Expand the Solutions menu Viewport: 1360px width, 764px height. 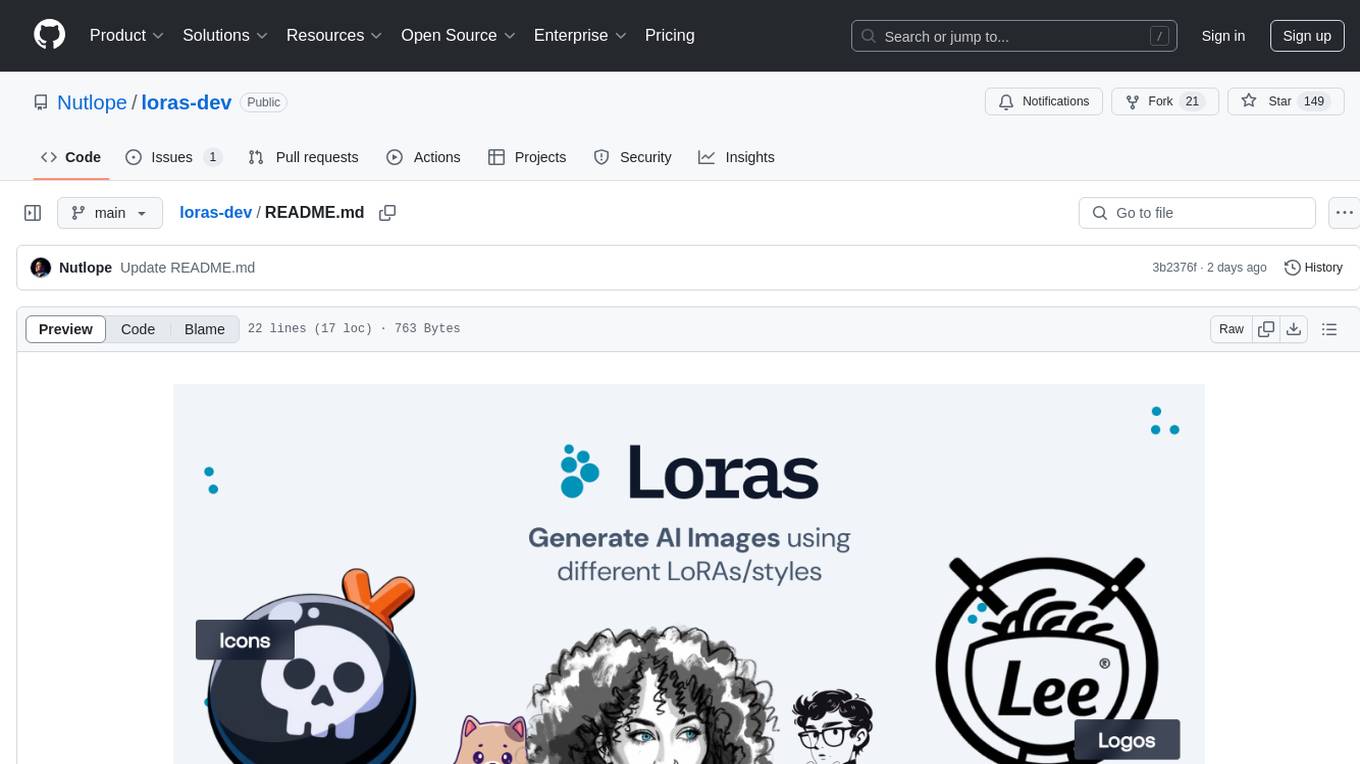click(225, 35)
